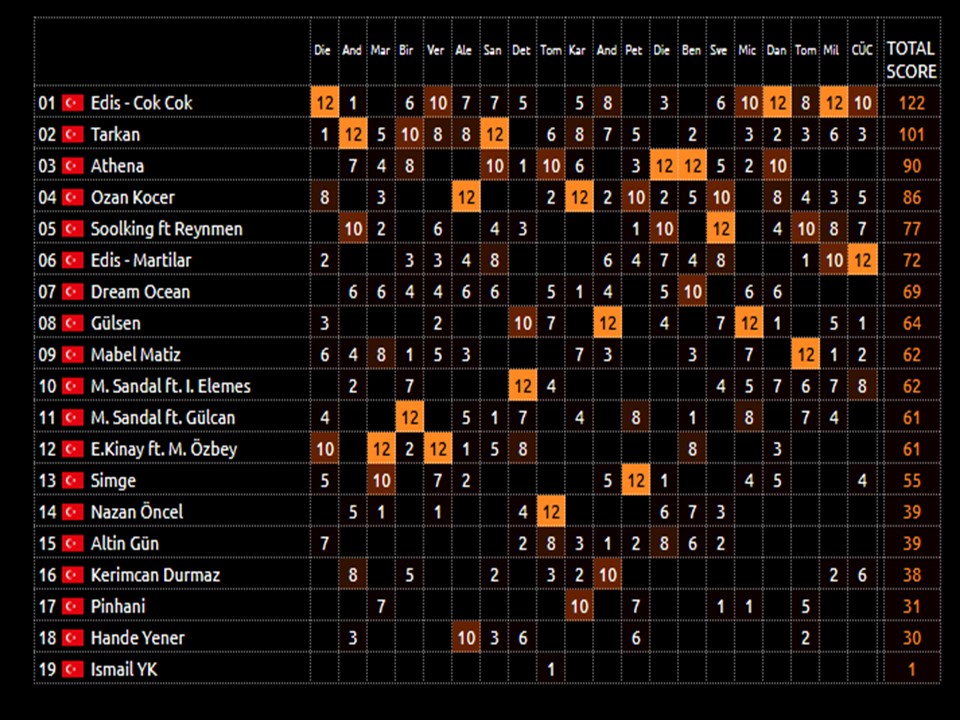The height and width of the screenshot is (720, 960).
Task: Click the flag in the Mabel Matiz row
Action: (73, 354)
